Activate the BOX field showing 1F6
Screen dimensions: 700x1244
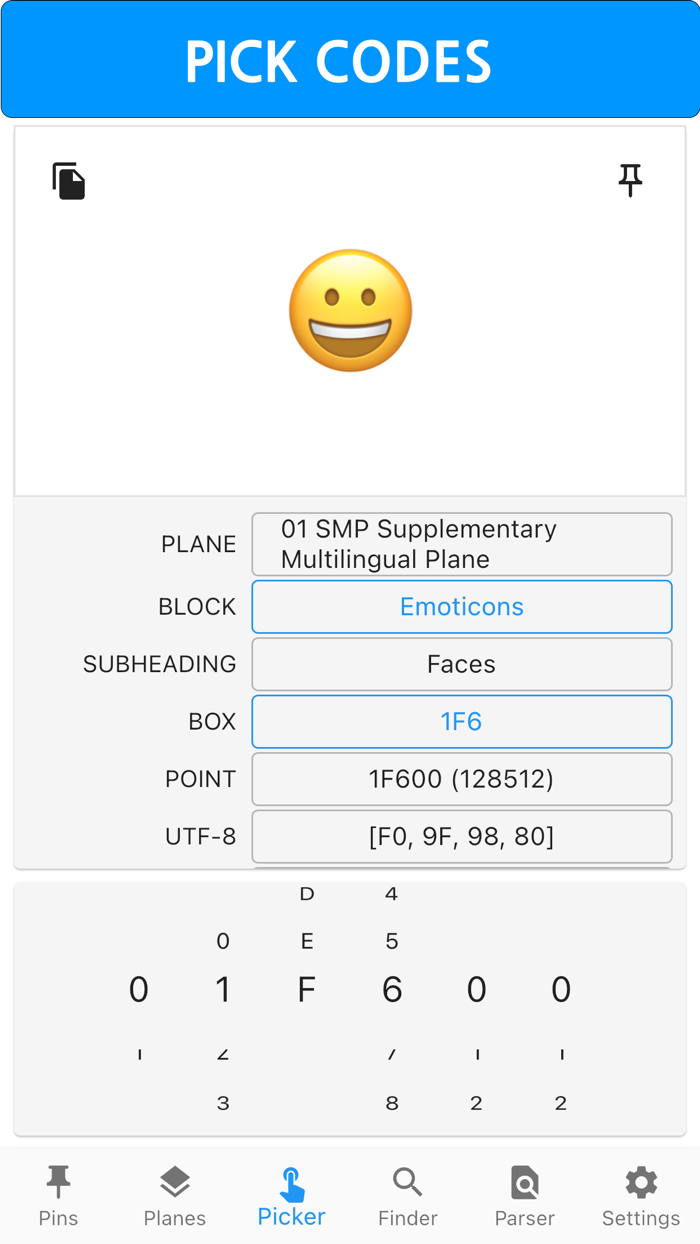(461, 722)
